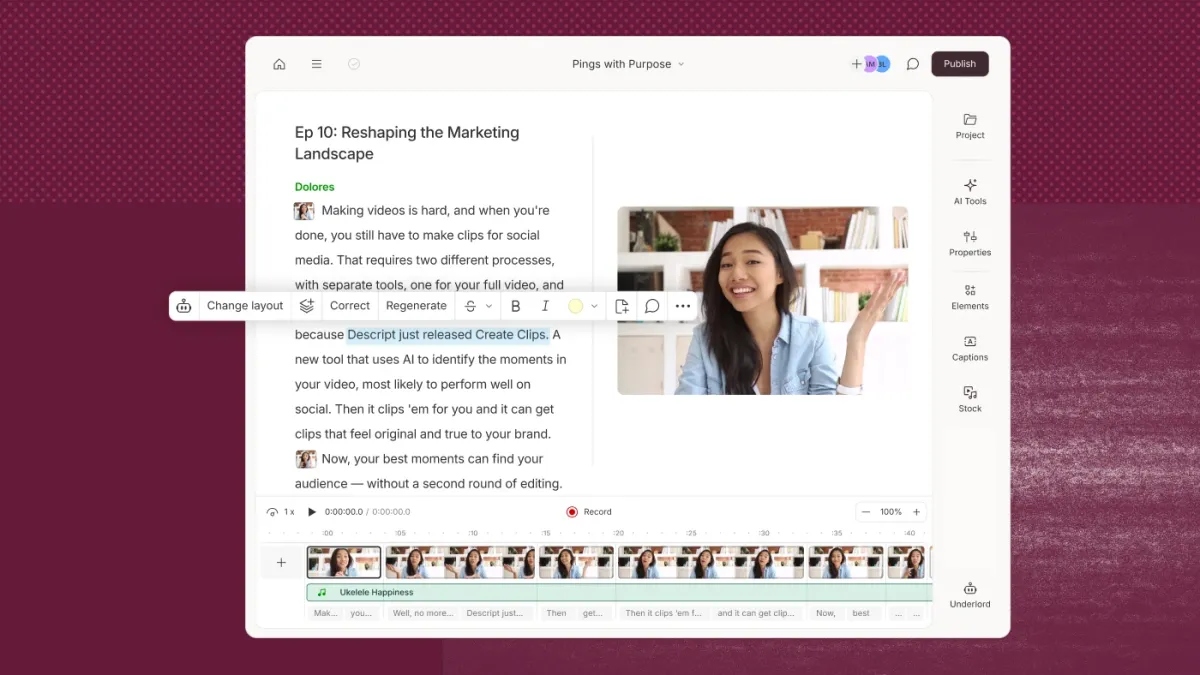1200x675 pixels.
Task: Open the AI Tools panel
Action: tap(970, 191)
